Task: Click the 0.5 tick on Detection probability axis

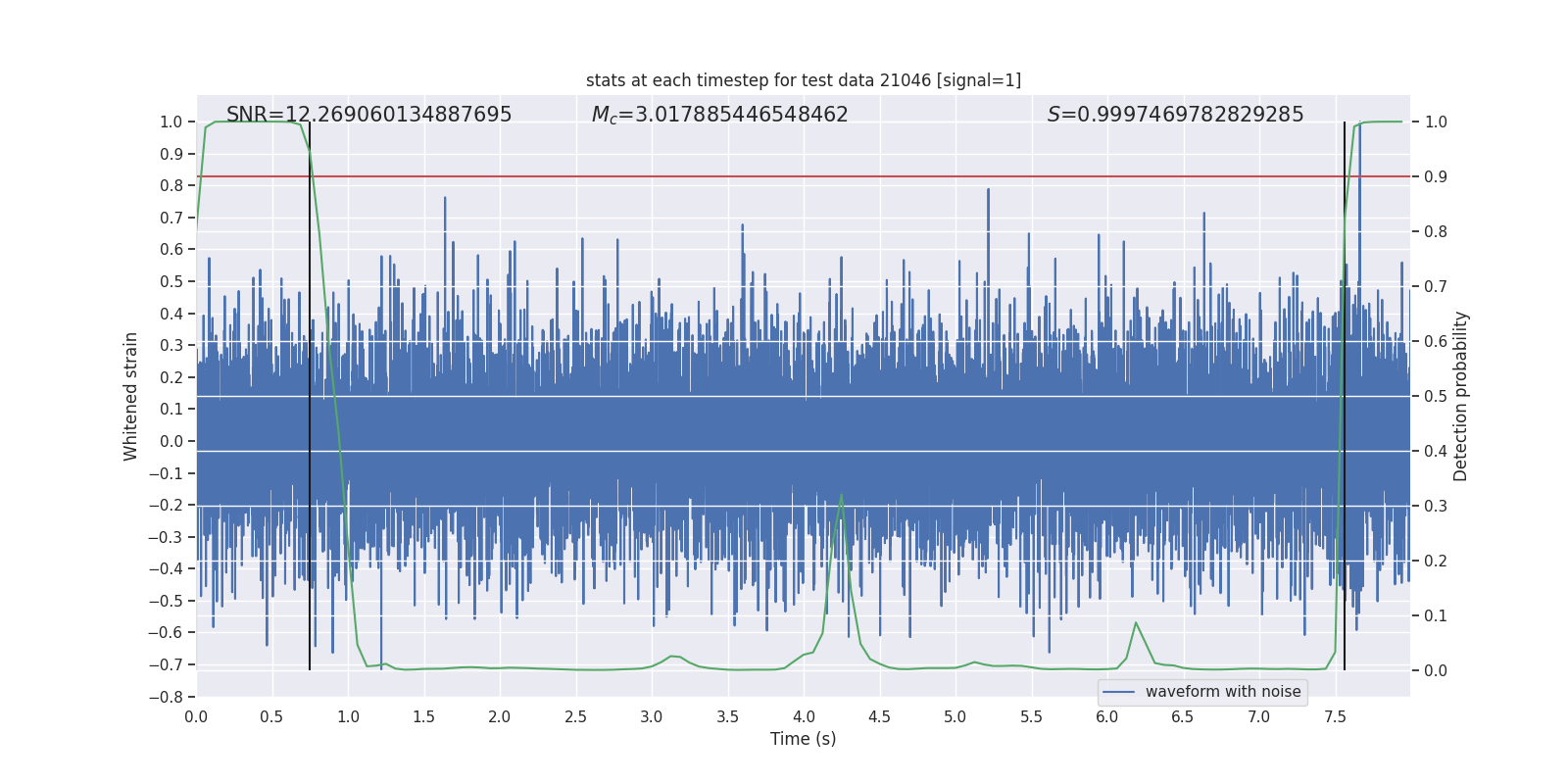Action: pos(1436,397)
